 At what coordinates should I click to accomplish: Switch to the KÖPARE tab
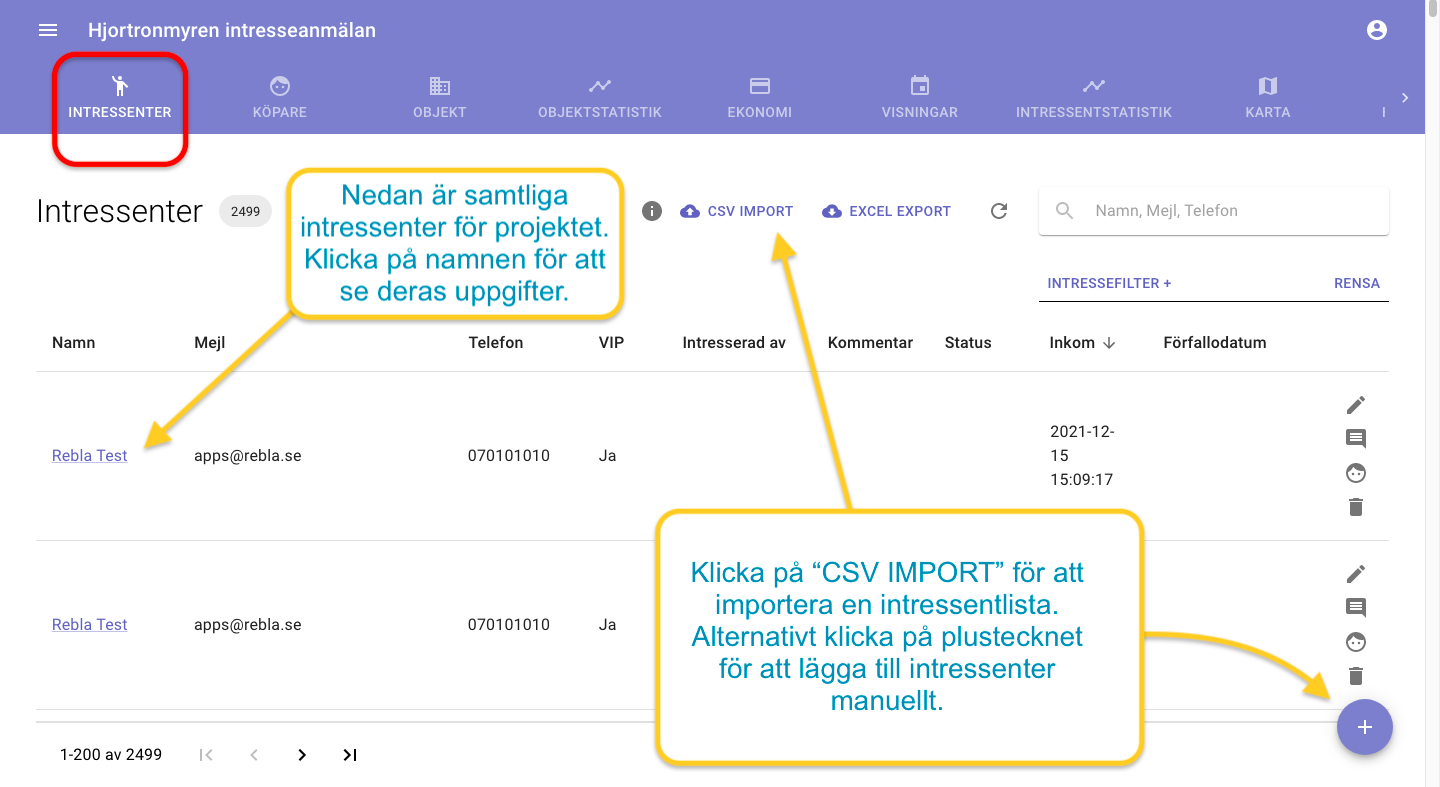pos(280,97)
